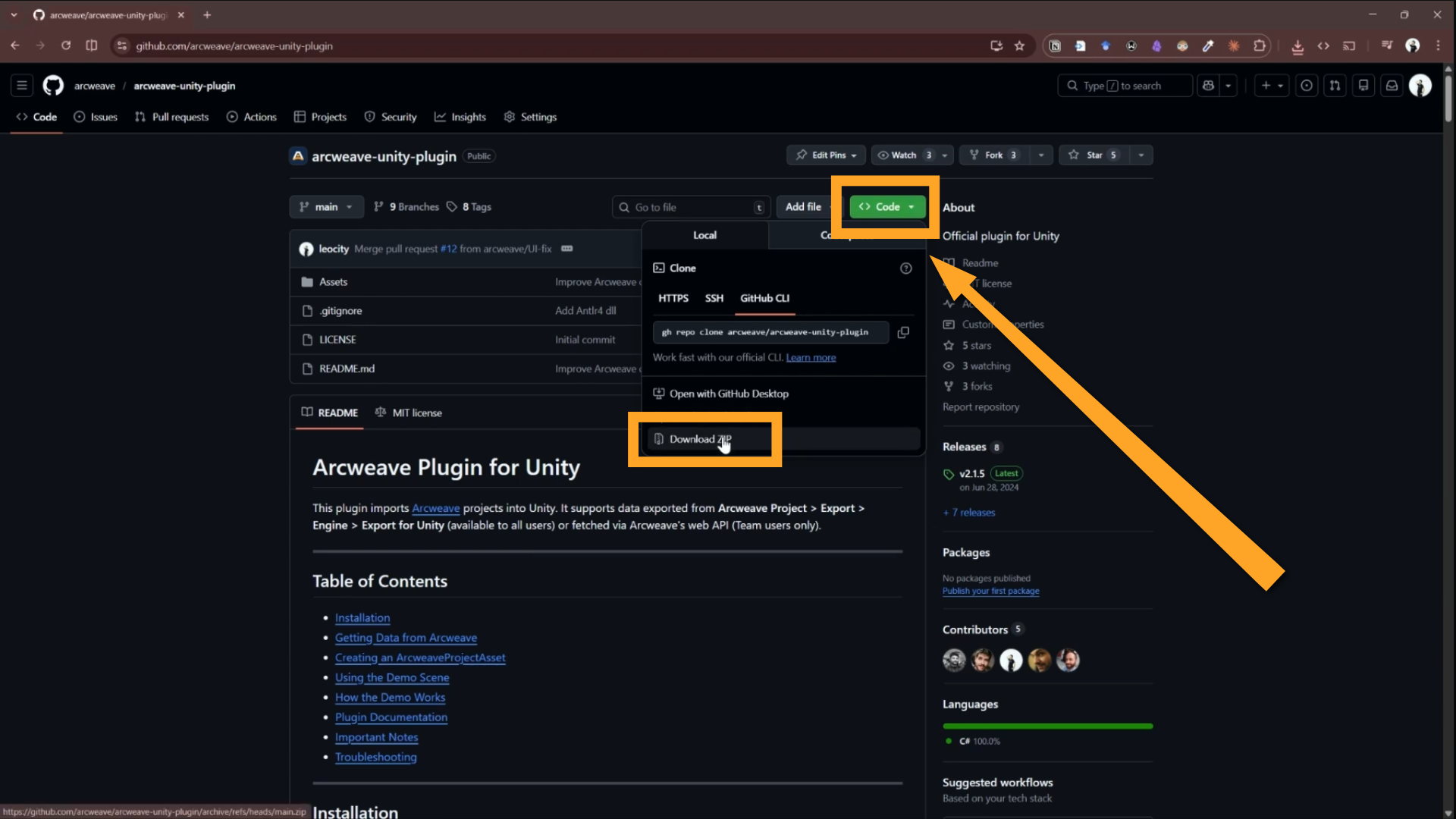Expand the Star lists arrow

[x=1141, y=155]
